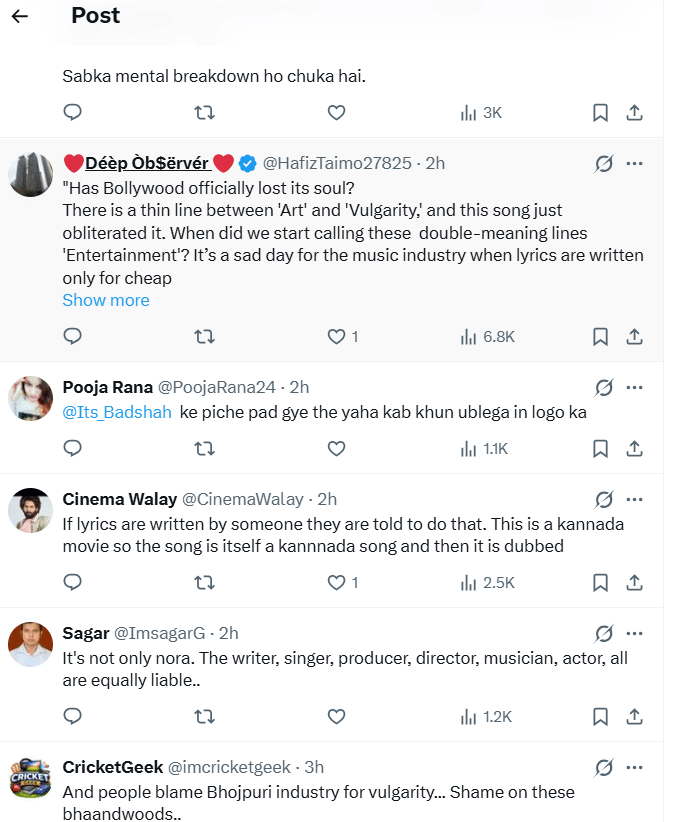
Task: Repost Pooja Rana's reply
Action: (x=204, y=449)
